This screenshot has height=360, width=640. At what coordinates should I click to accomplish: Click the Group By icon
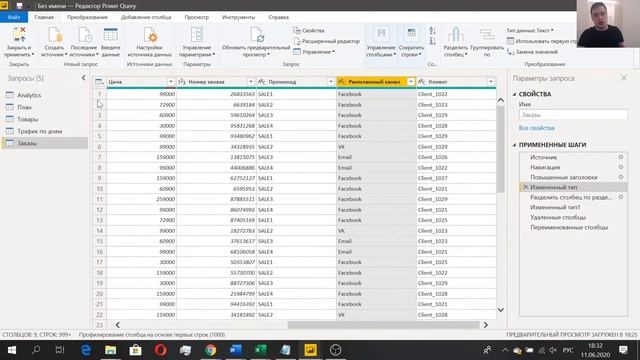487,35
